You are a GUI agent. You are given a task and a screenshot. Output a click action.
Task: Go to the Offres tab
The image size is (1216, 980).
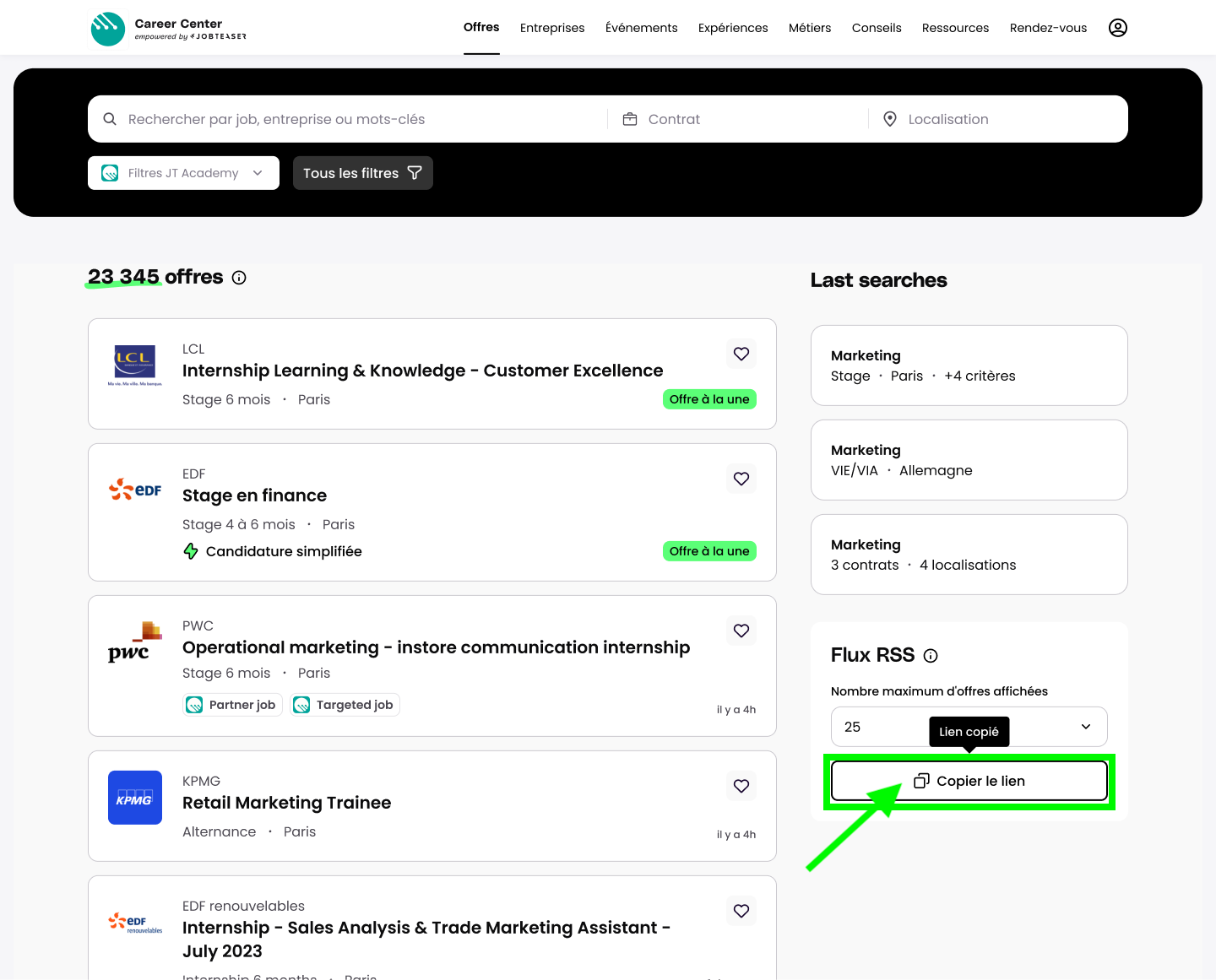pos(481,28)
